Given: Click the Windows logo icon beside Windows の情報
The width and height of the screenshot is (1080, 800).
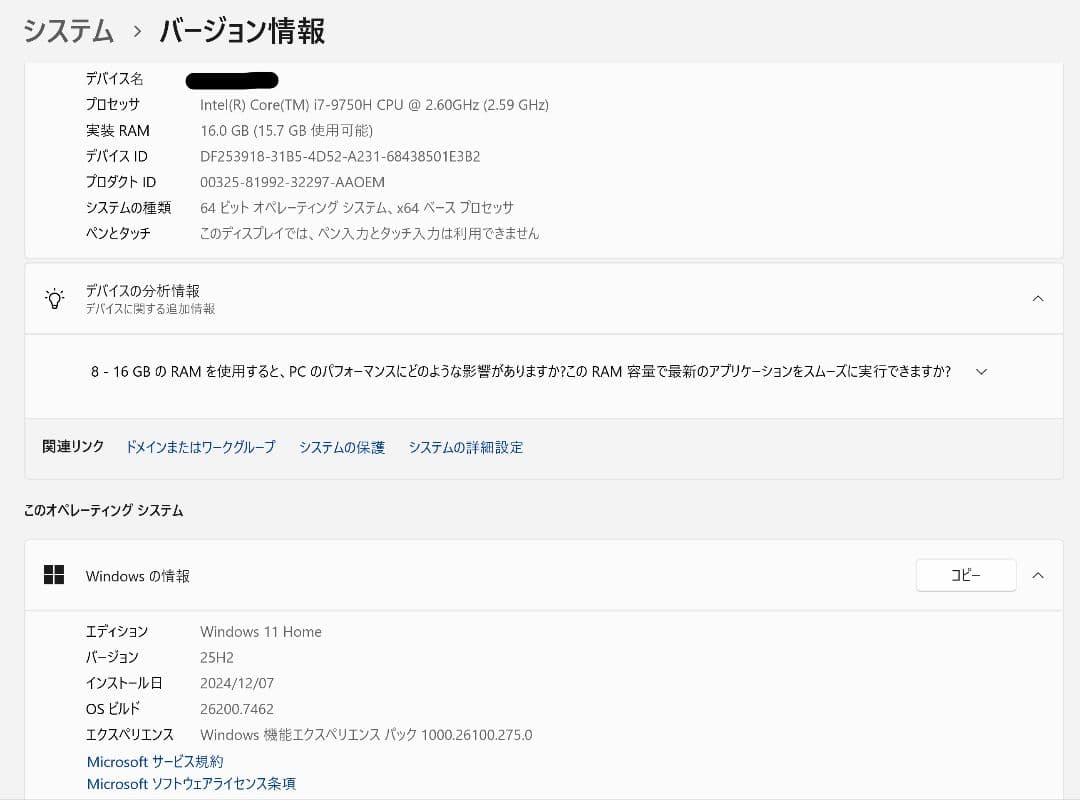Looking at the screenshot, I should pyautogui.click(x=54, y=575).
